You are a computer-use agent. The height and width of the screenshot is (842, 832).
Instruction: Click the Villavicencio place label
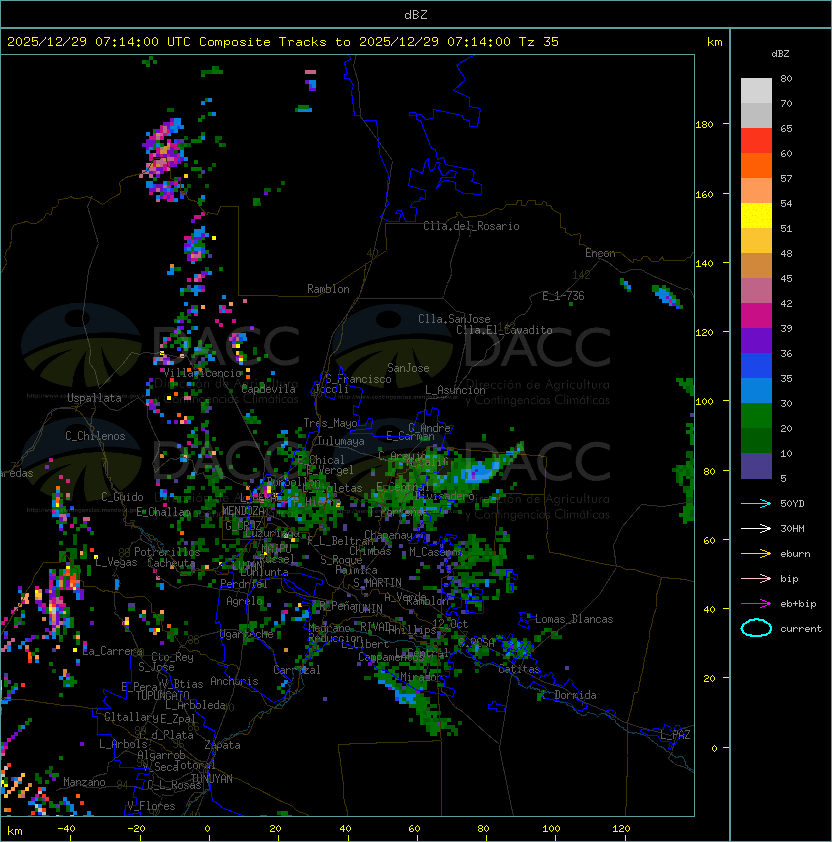[x=202, y=373]
